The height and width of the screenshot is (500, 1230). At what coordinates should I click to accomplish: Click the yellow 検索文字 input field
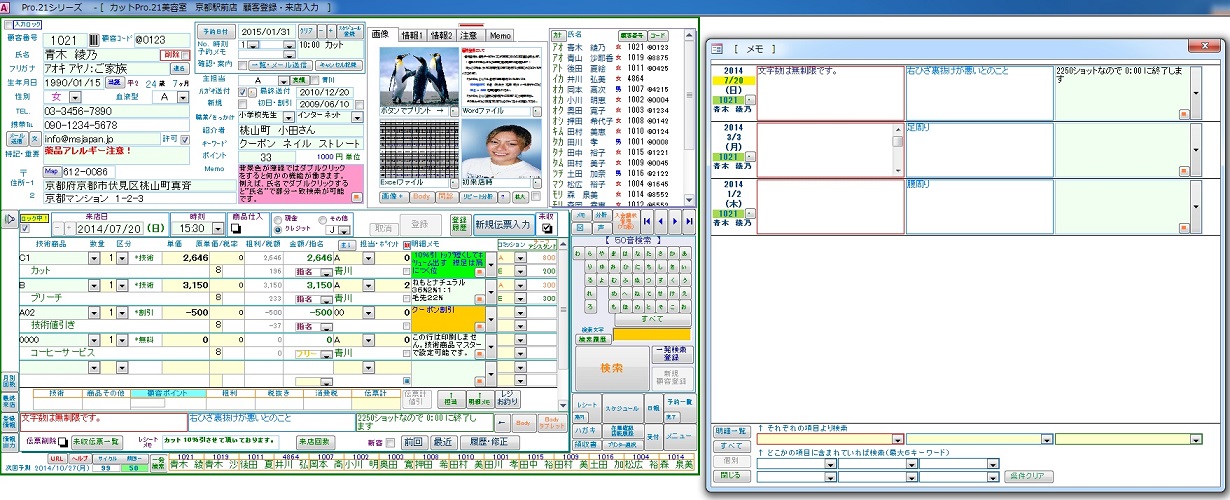[x=652, y=334]
